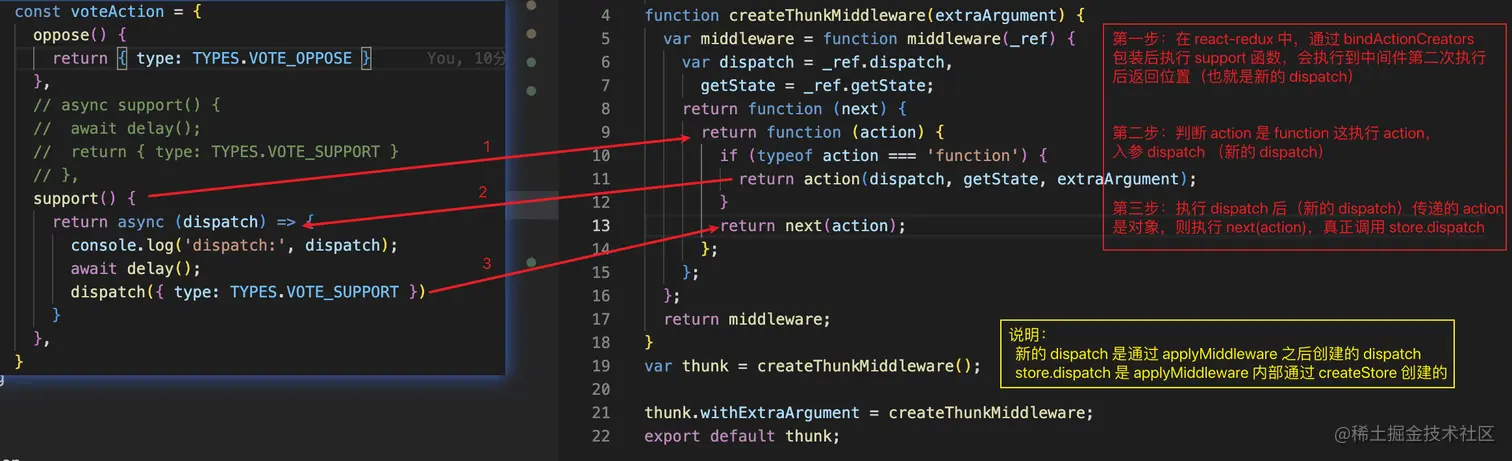Click 'var middleware = function middleware(_ref) {' line

(869, 38)
